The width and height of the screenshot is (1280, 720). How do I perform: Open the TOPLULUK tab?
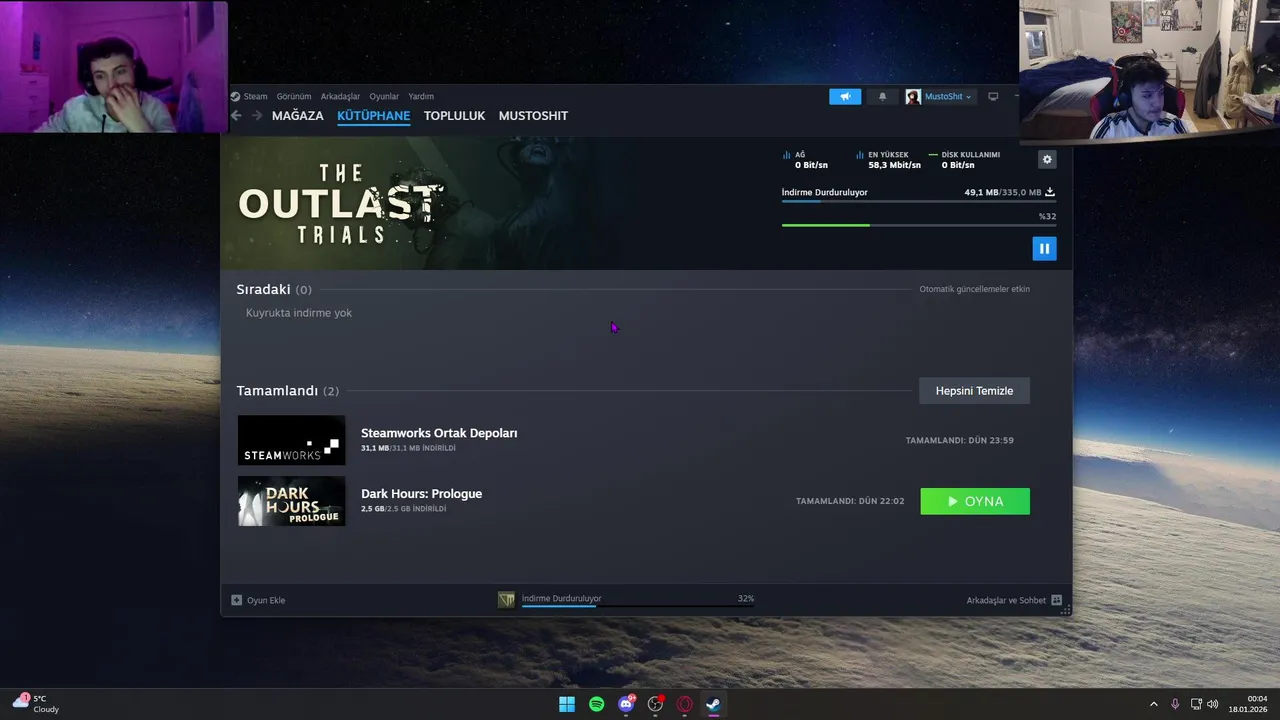click(454, 116)
